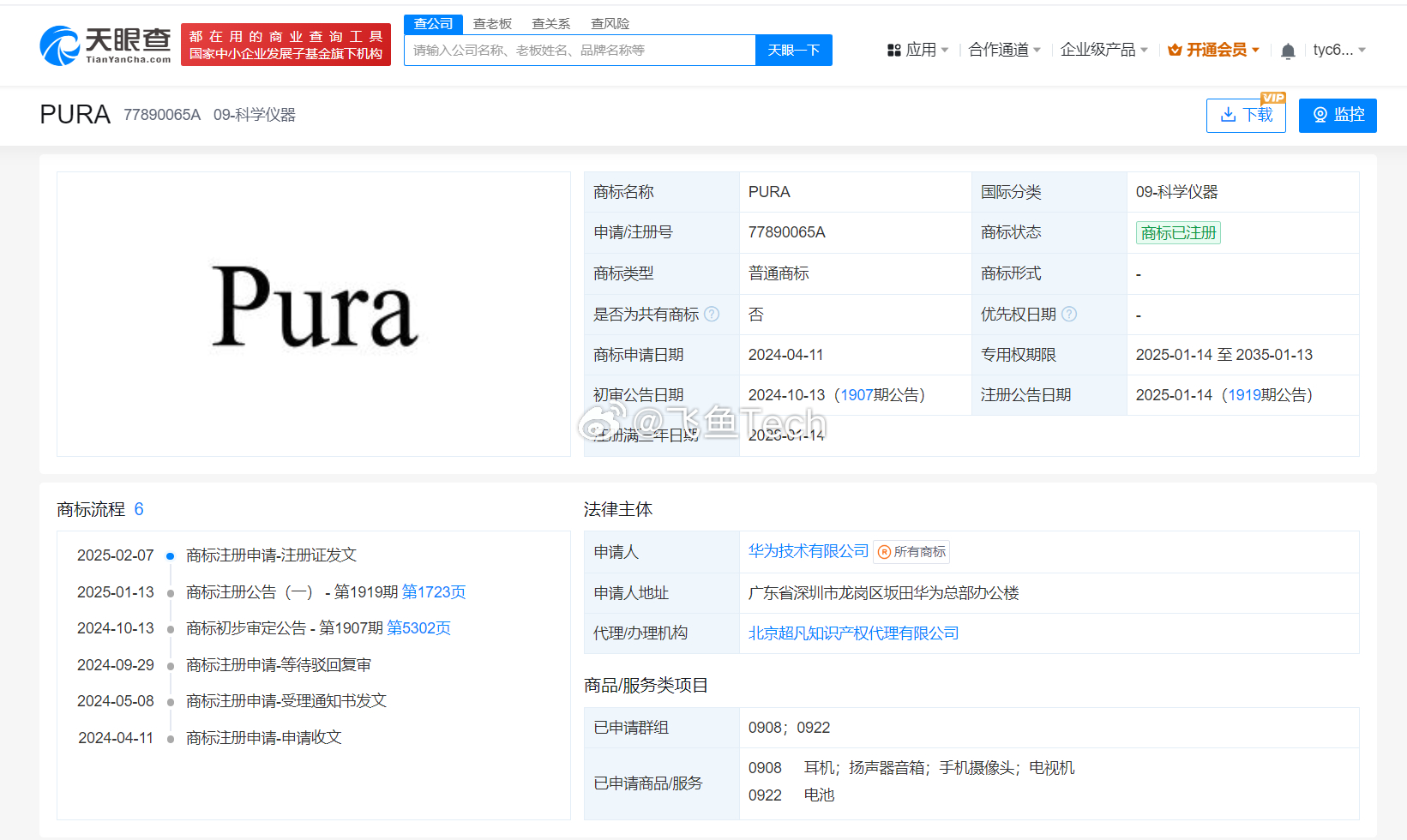
Task: Click the applicant address 广东省深圳市龙岗区 text
Action: tap(884, 593)
